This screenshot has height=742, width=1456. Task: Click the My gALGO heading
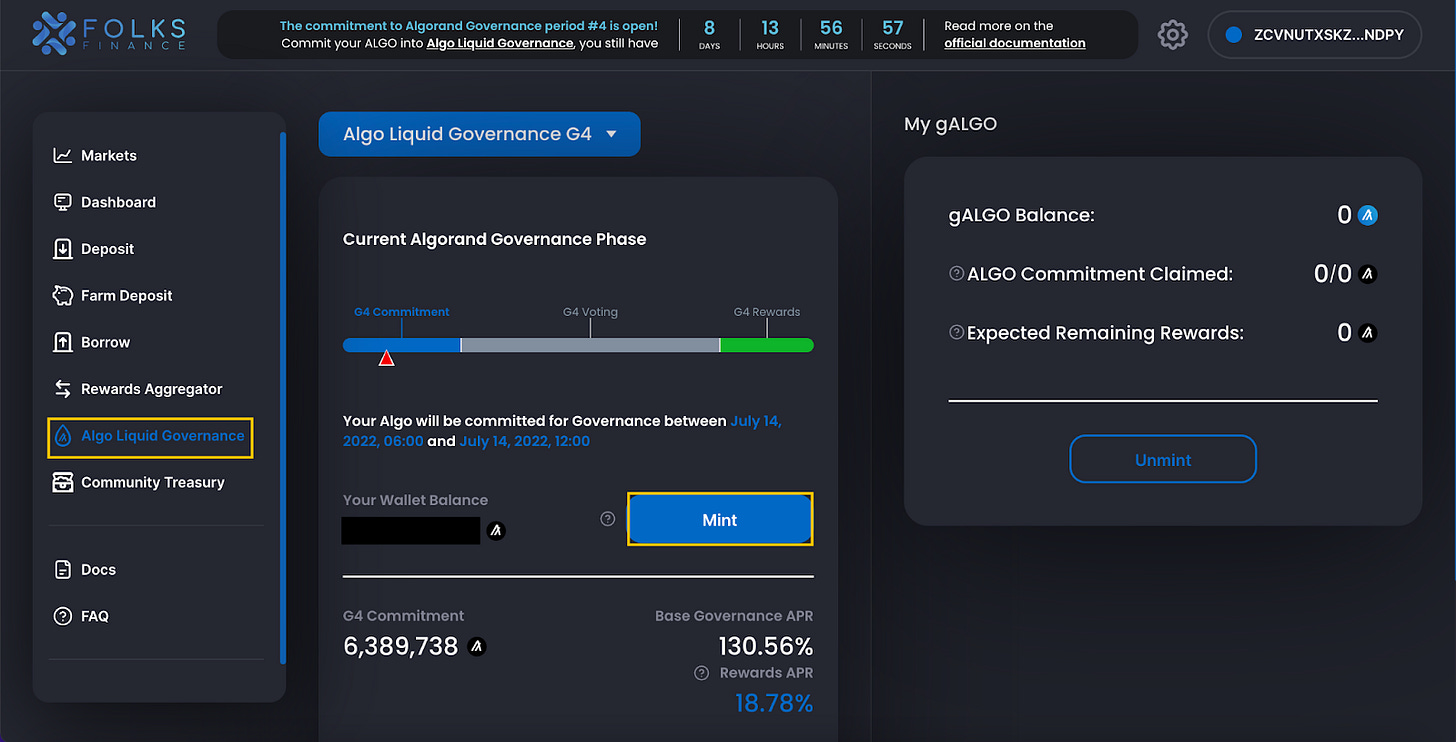pos(950,124)
